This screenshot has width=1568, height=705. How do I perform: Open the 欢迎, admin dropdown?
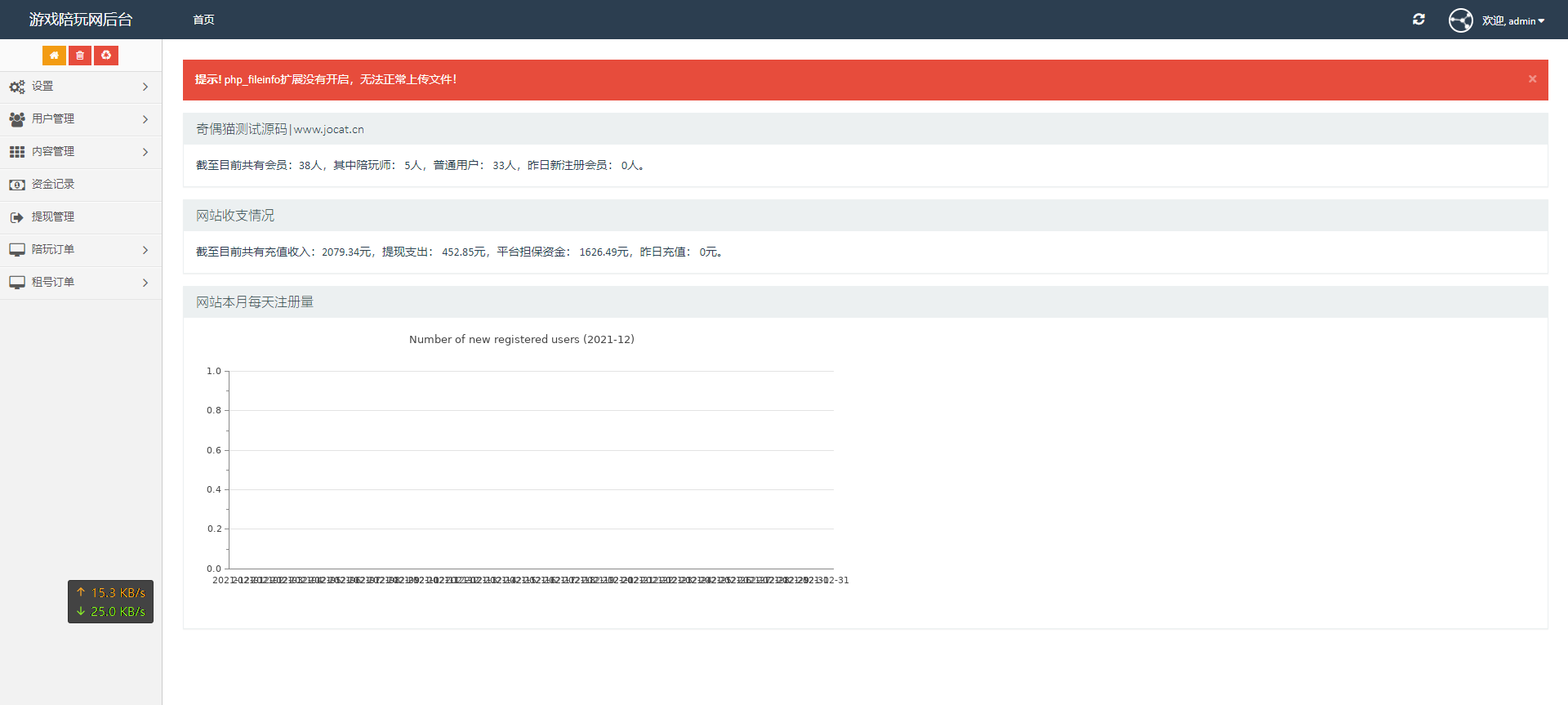click(x=1513, y=21)
